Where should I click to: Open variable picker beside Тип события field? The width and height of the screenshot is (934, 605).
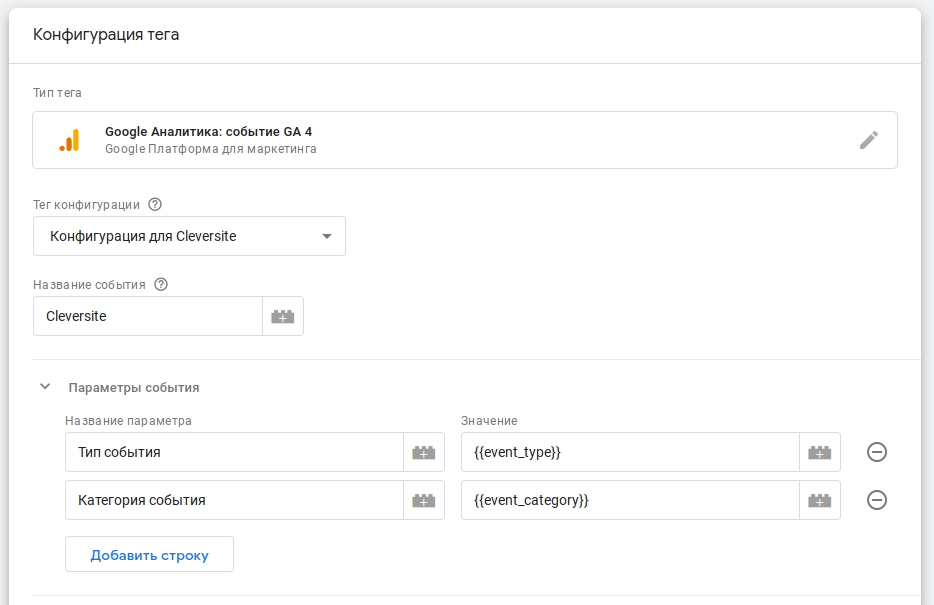coord(424,452)
